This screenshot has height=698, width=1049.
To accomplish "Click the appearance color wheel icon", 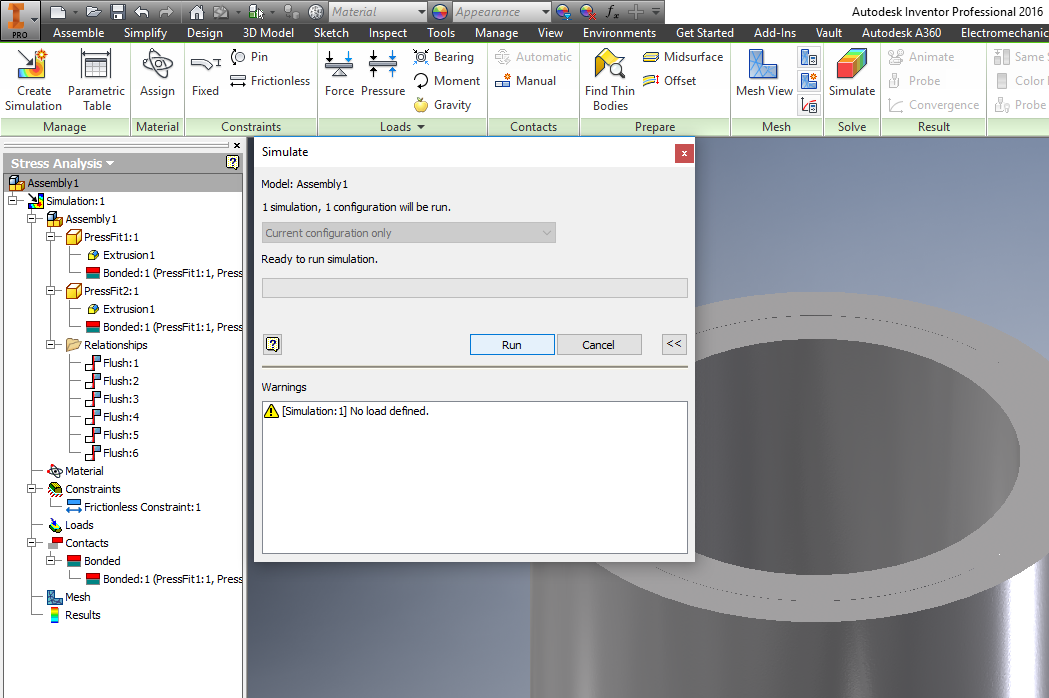I will coord(440,12).
